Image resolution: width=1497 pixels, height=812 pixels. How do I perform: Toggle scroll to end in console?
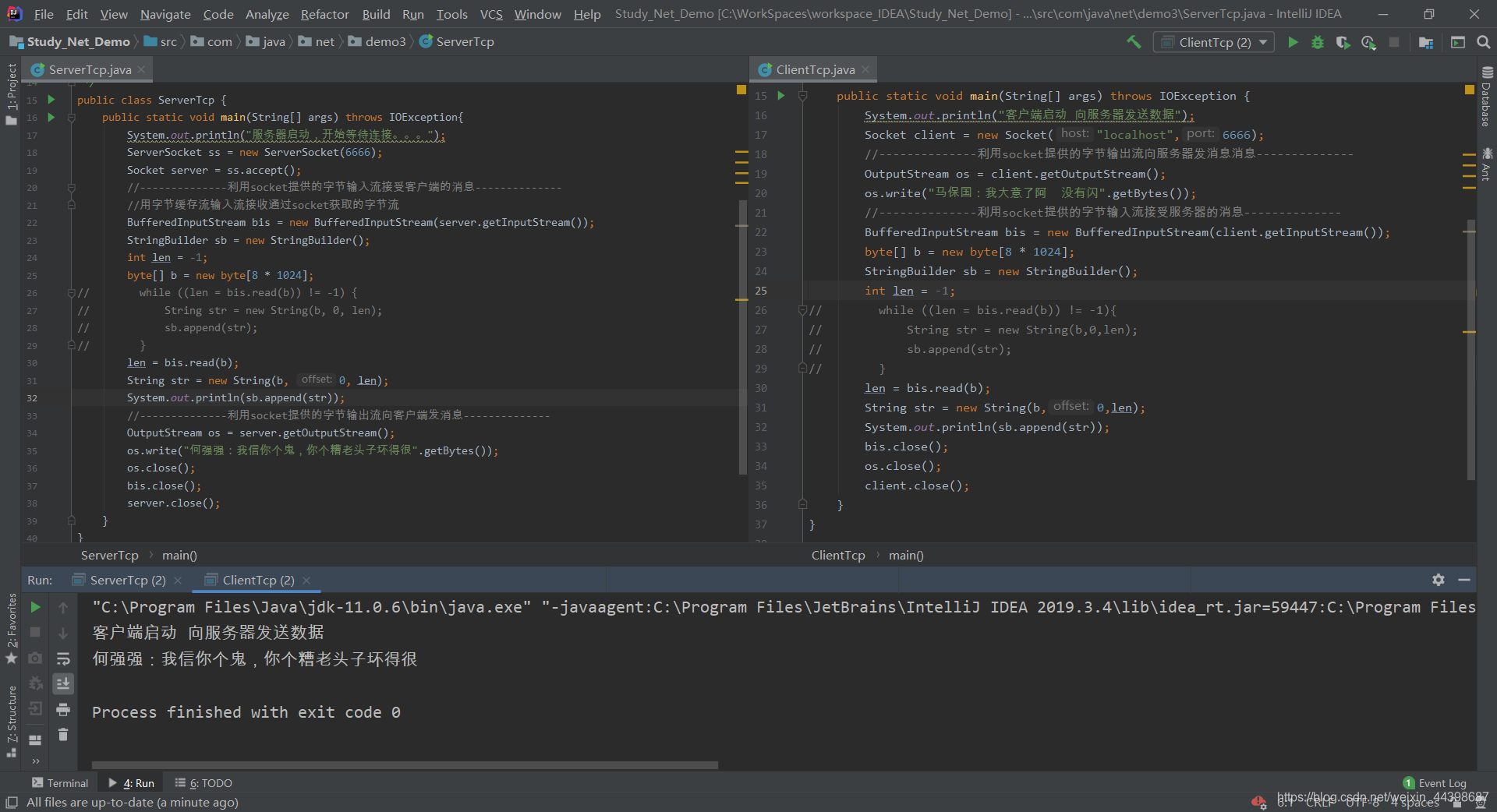pos(63,683)
